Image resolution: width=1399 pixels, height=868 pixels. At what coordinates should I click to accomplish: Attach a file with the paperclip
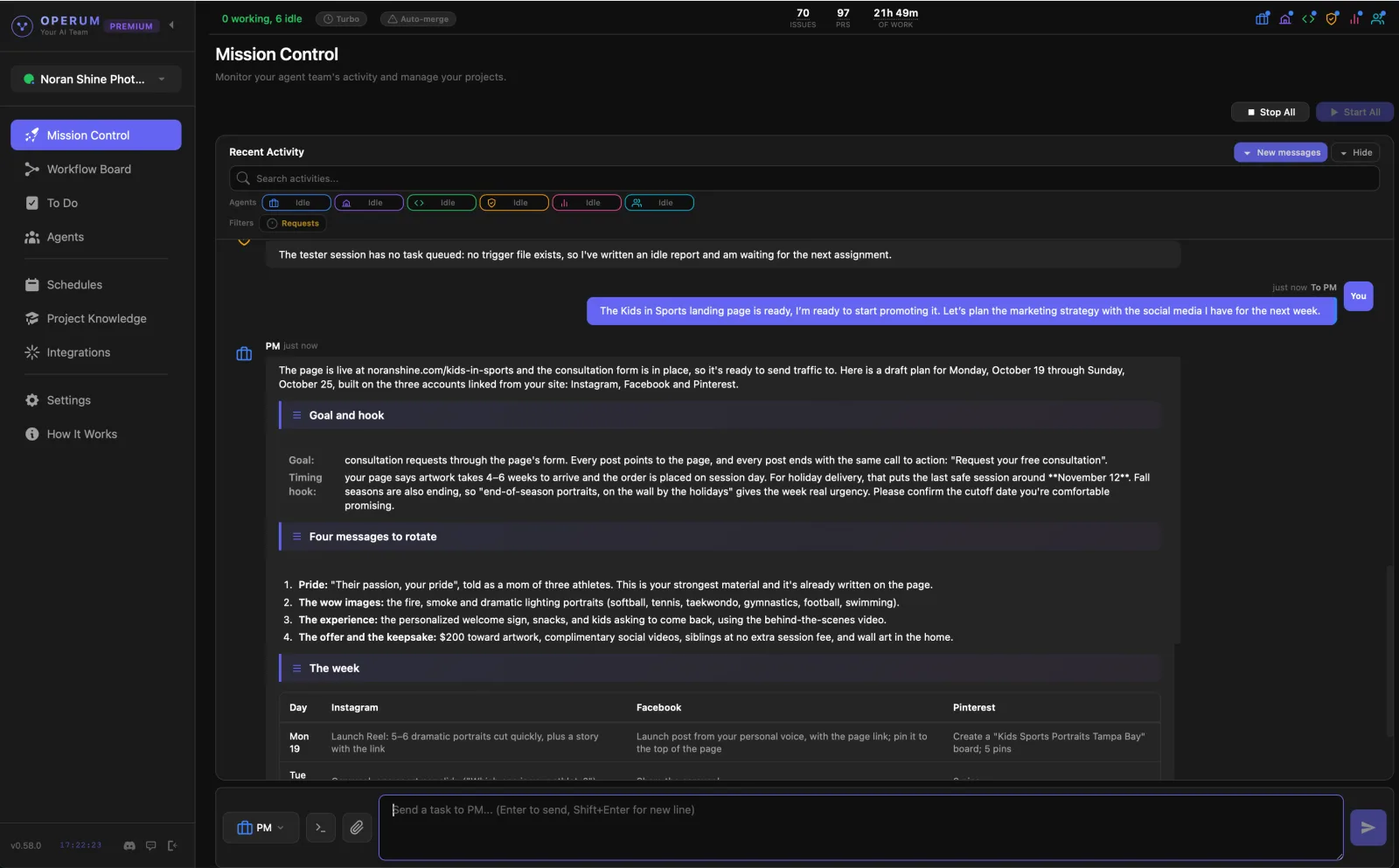[357, 827]
